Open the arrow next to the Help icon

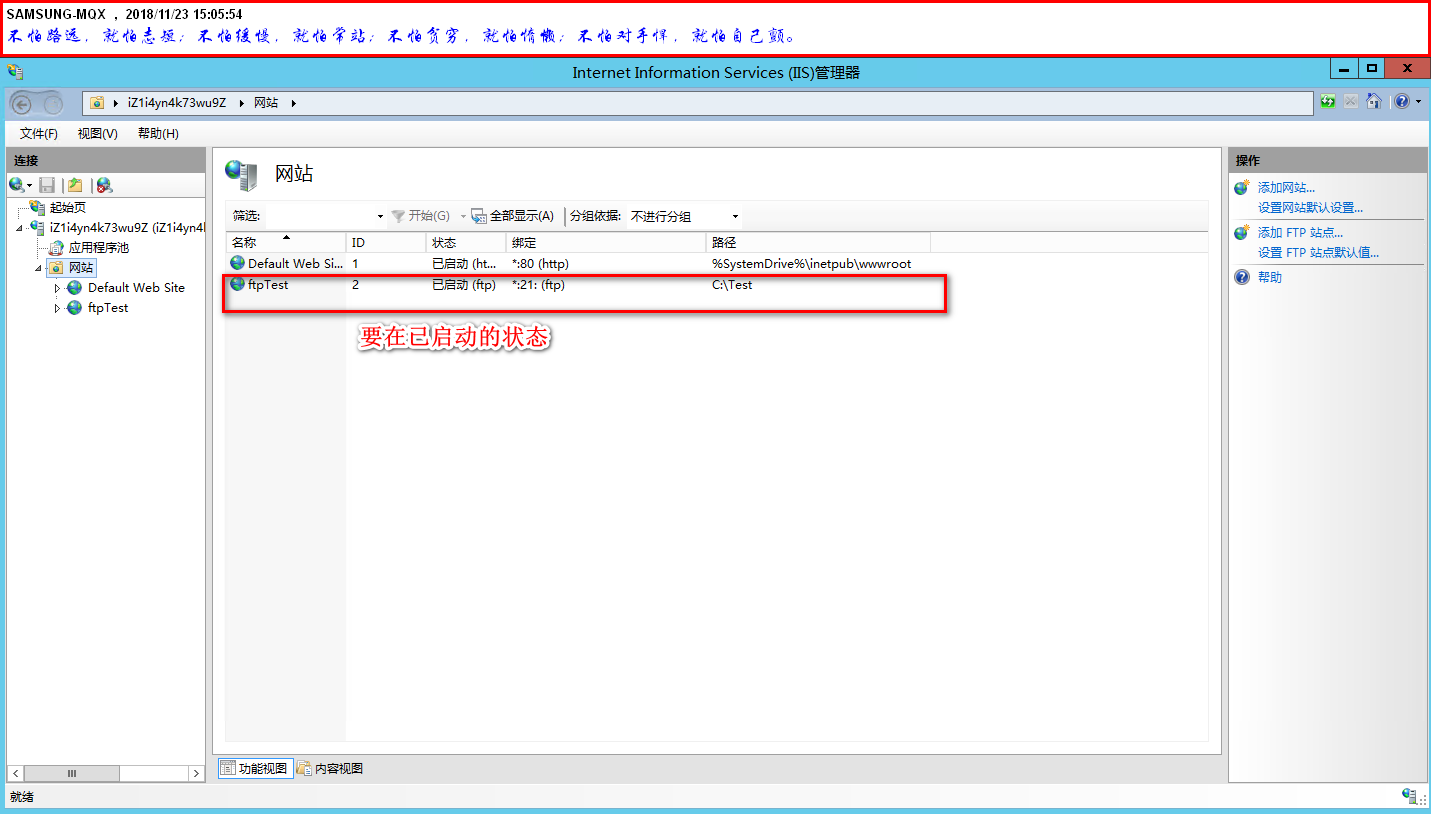coord(1418,101)
